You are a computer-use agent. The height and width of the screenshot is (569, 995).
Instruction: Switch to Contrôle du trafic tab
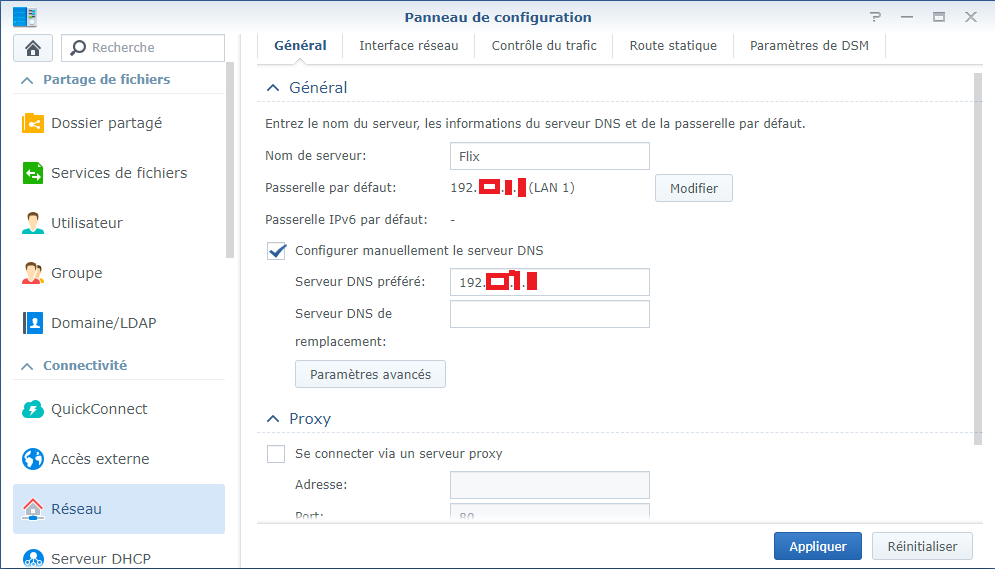click(544, 46)
